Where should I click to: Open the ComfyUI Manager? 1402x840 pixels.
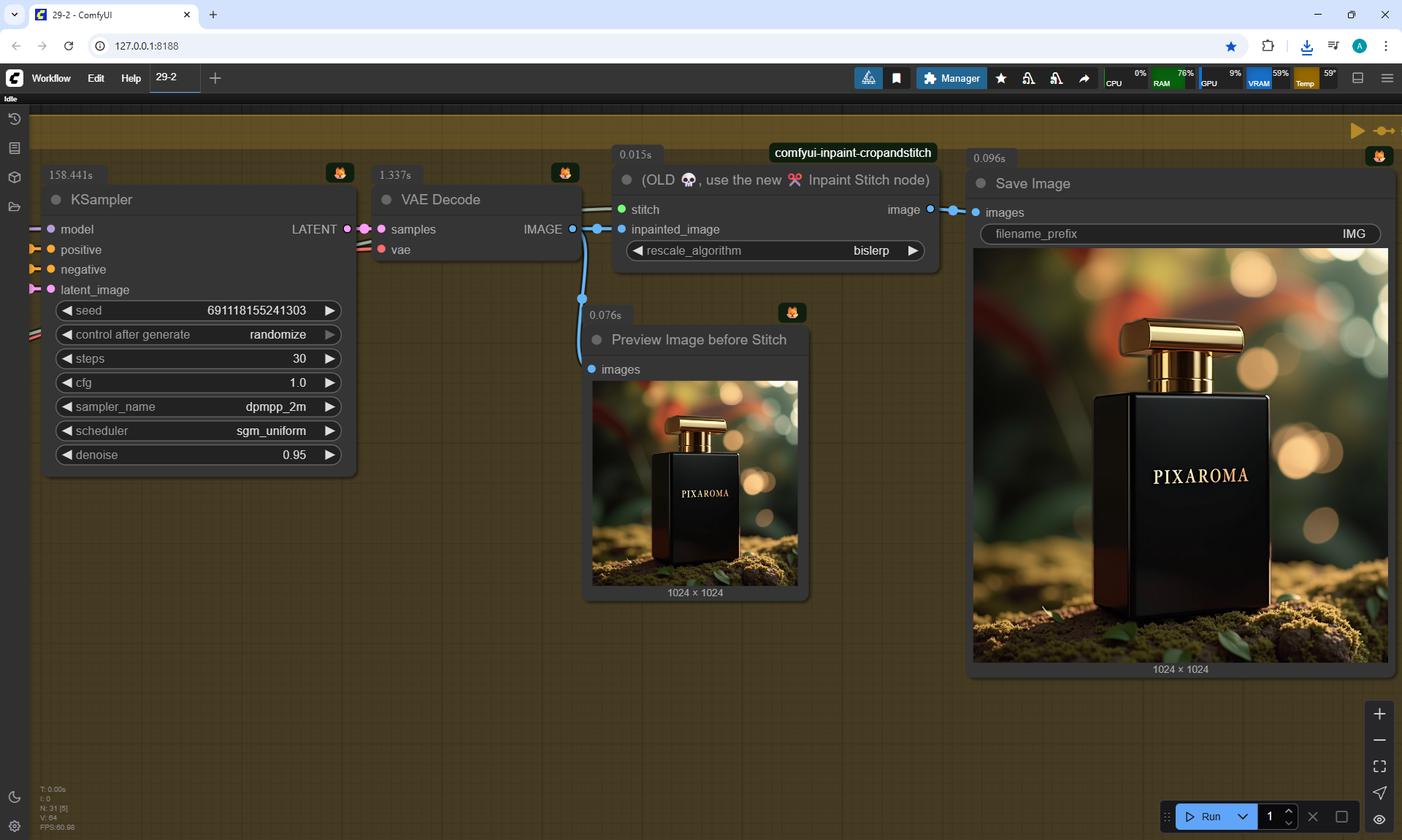pos(951,78)
